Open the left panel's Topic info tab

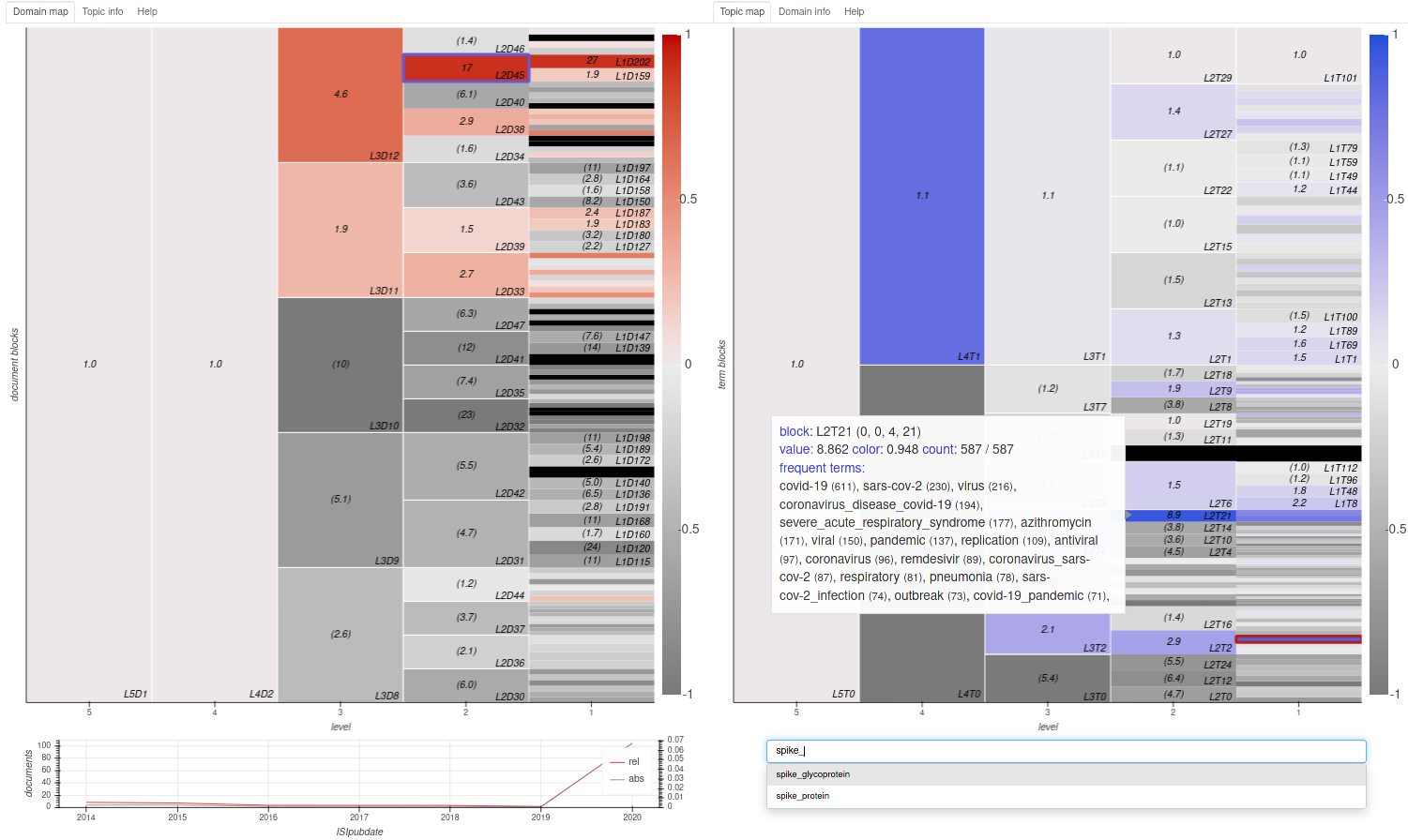click(102, 11)
